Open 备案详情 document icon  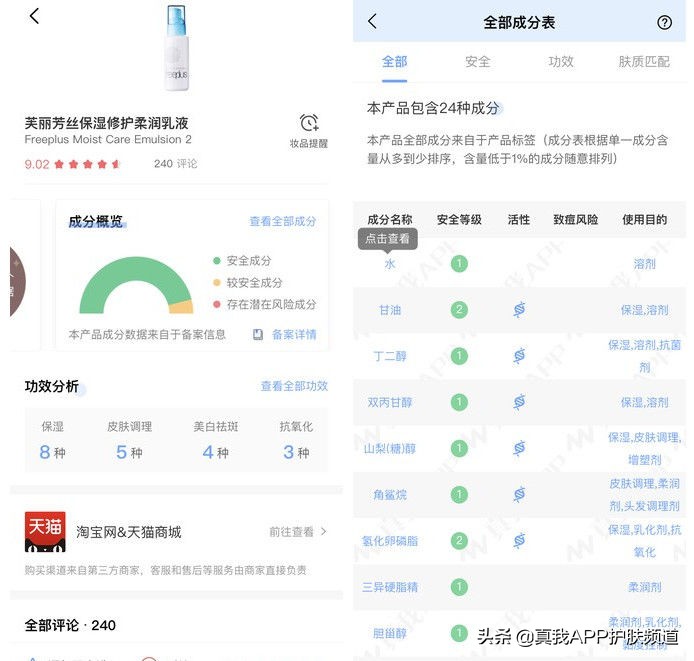coord(258,334)
